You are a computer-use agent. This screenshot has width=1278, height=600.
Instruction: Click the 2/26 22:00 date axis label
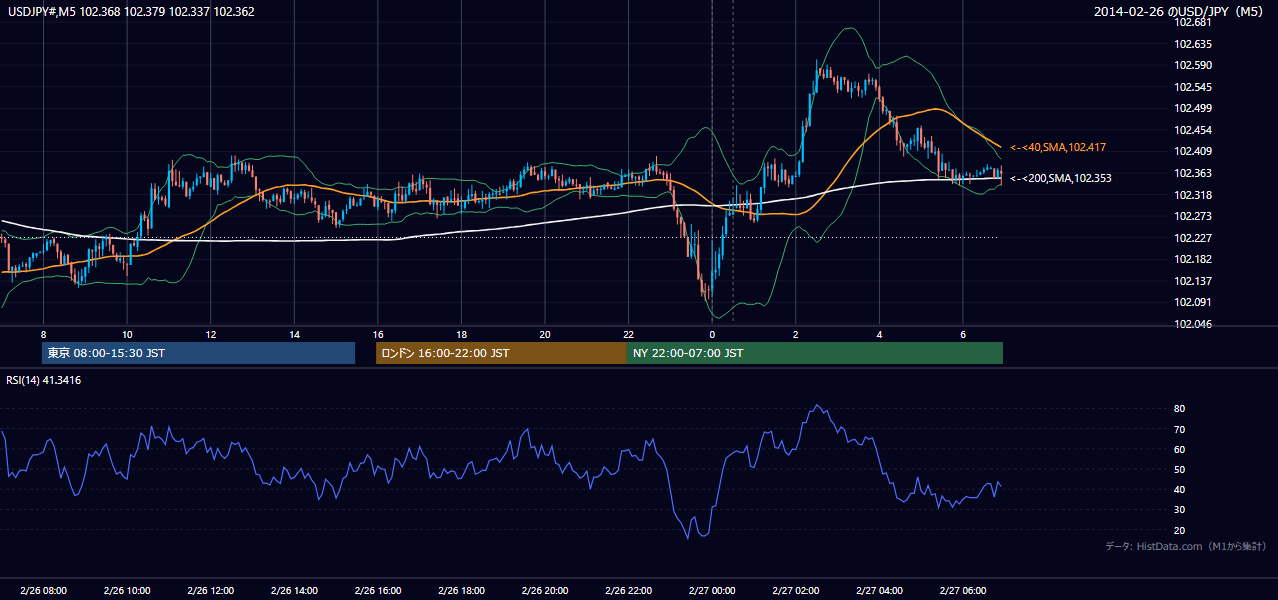pyautogui.click(x=628, y=591)
